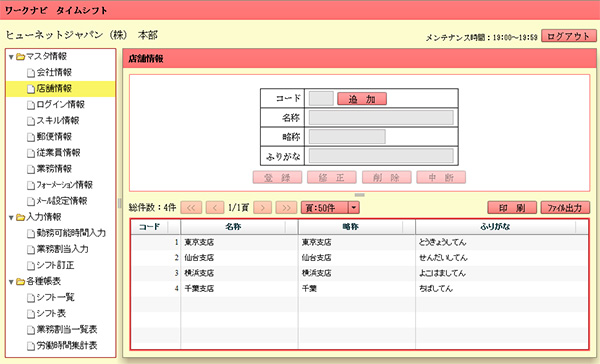Click the コード input field
This screenshot has width=600, height=364.
click(321, 98)
